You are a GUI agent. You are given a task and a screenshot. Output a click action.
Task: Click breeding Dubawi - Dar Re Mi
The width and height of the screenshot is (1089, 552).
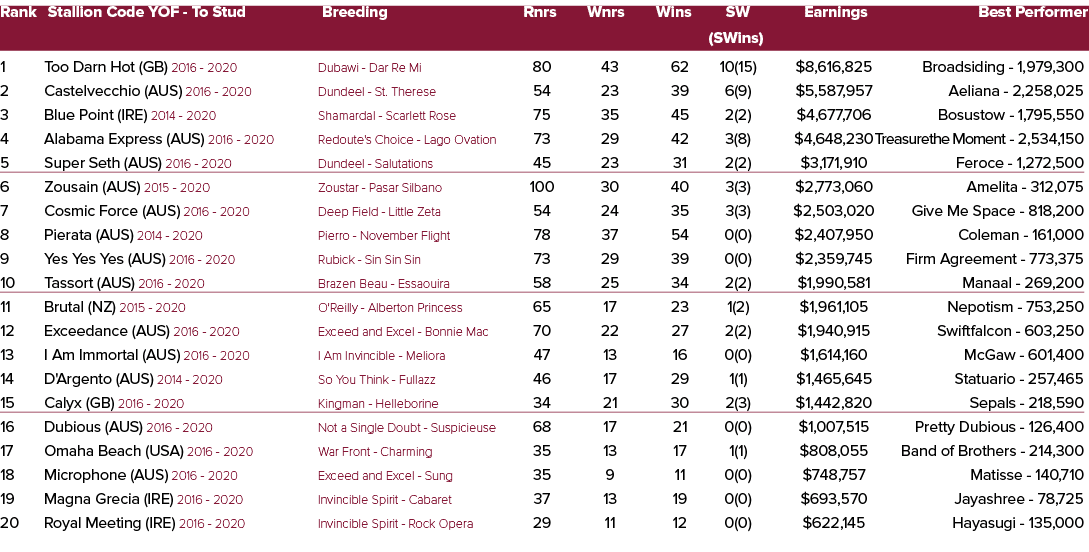[x=369, y=68]
